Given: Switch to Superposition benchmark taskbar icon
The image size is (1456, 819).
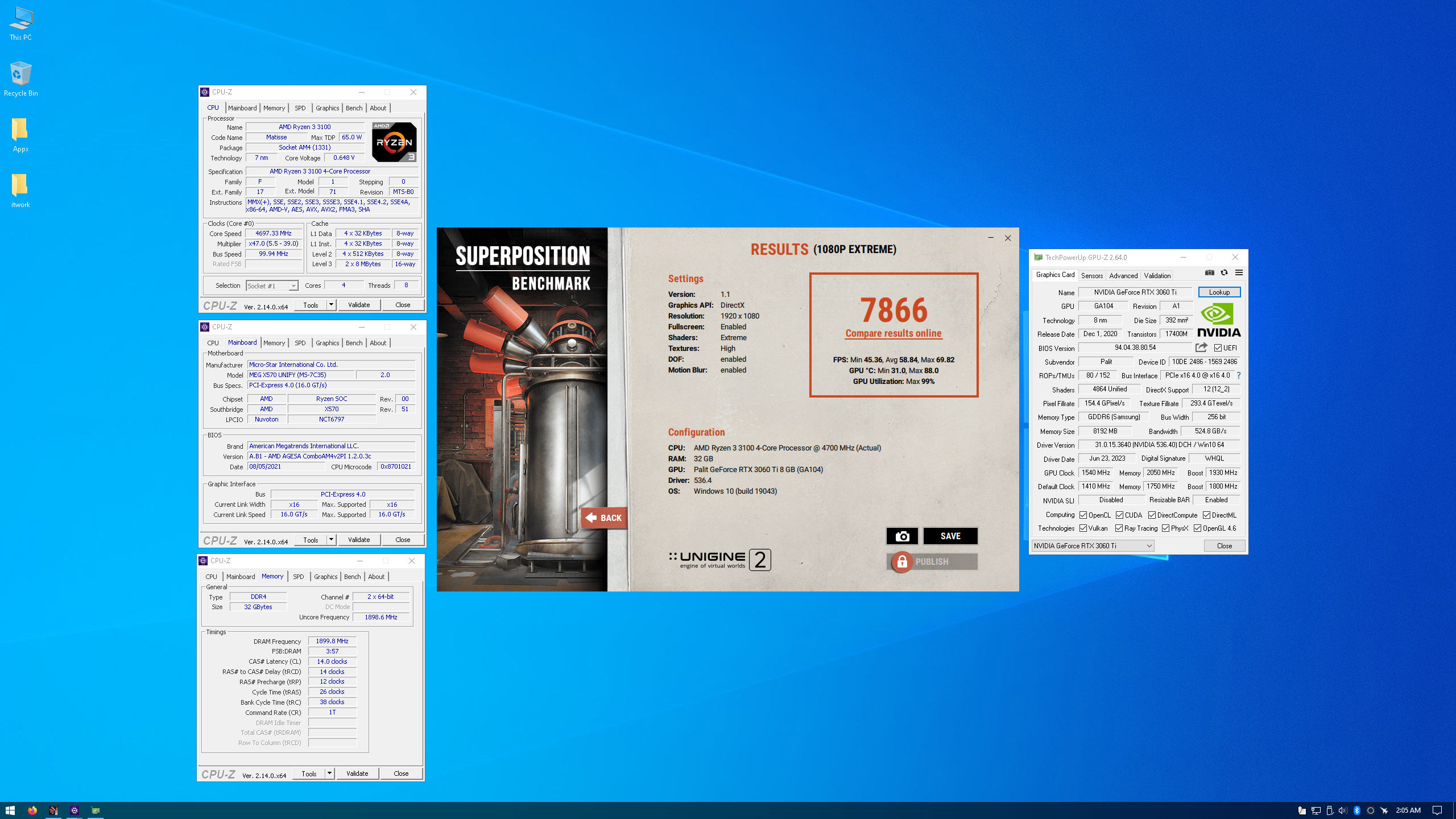Looking at the screenshot, I should pos(53,810).
